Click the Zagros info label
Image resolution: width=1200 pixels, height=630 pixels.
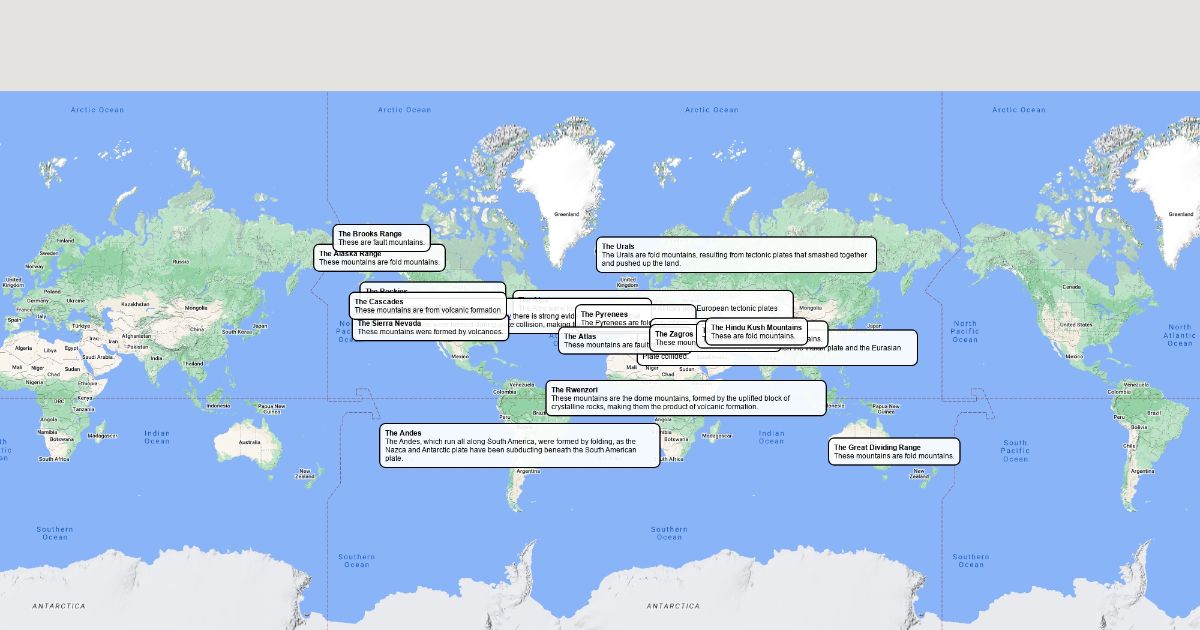tap(673, 334)
